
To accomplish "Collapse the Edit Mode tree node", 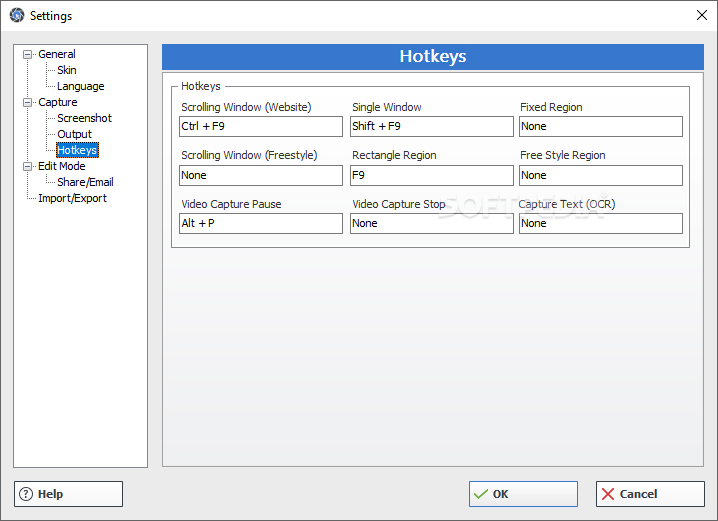I will tap(27, 167).
